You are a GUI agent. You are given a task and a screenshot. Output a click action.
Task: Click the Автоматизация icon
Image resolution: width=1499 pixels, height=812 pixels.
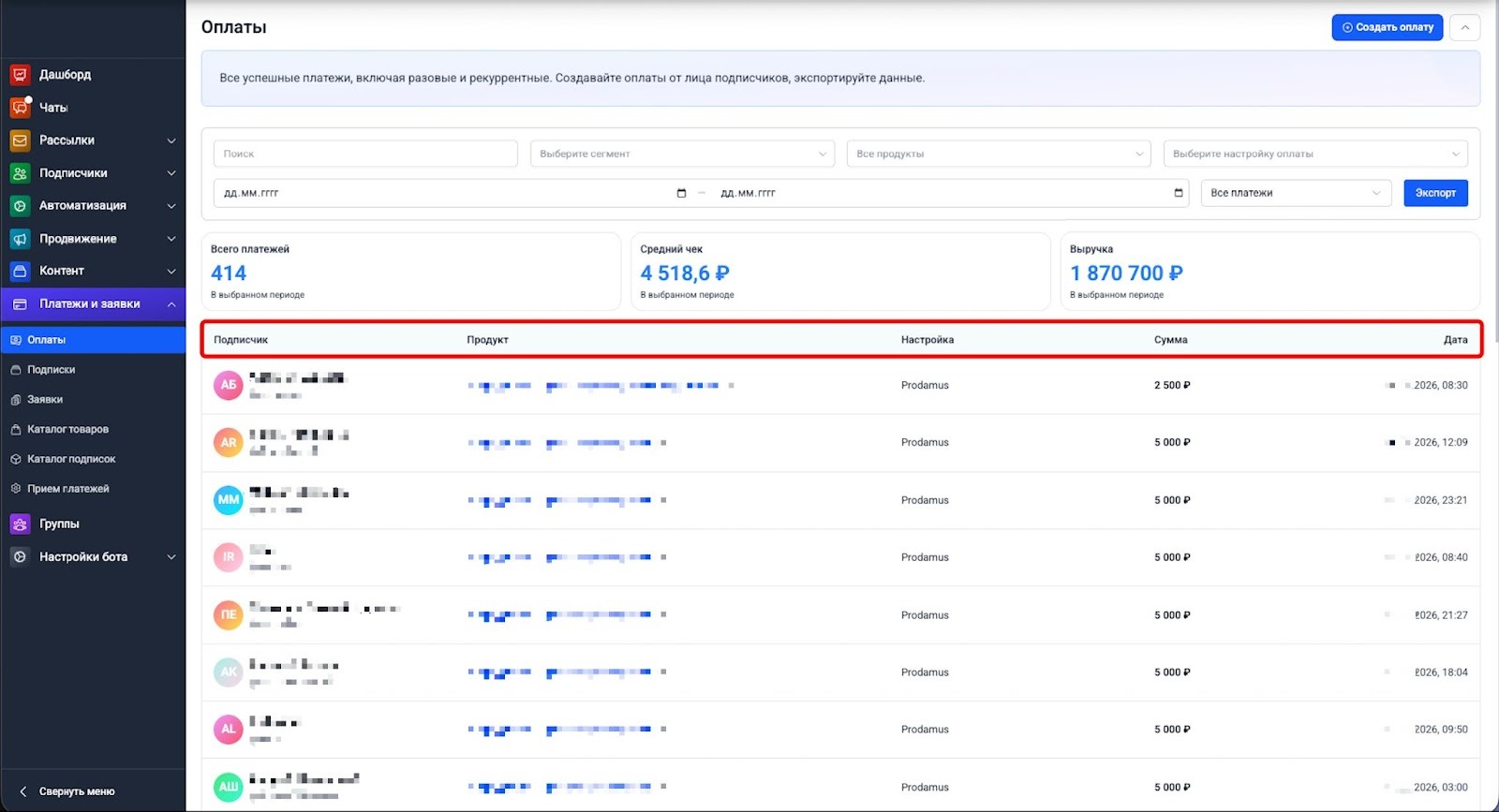pos(20,206)
